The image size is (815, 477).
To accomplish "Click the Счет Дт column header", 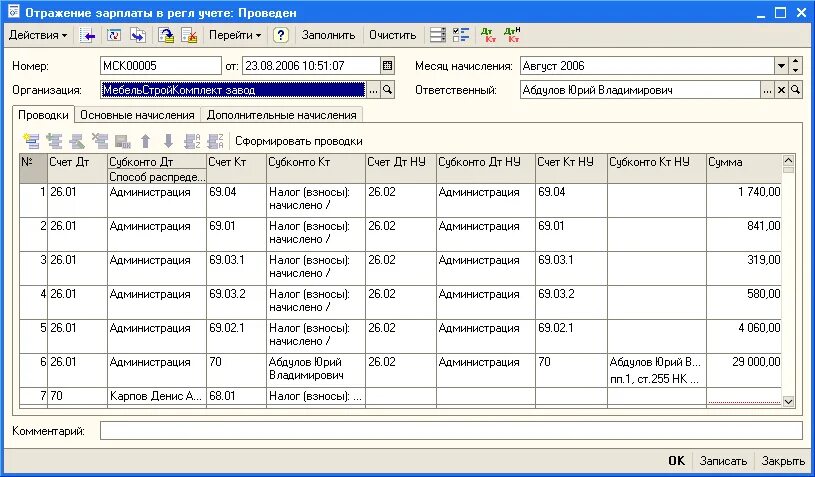I will [77, 168].
